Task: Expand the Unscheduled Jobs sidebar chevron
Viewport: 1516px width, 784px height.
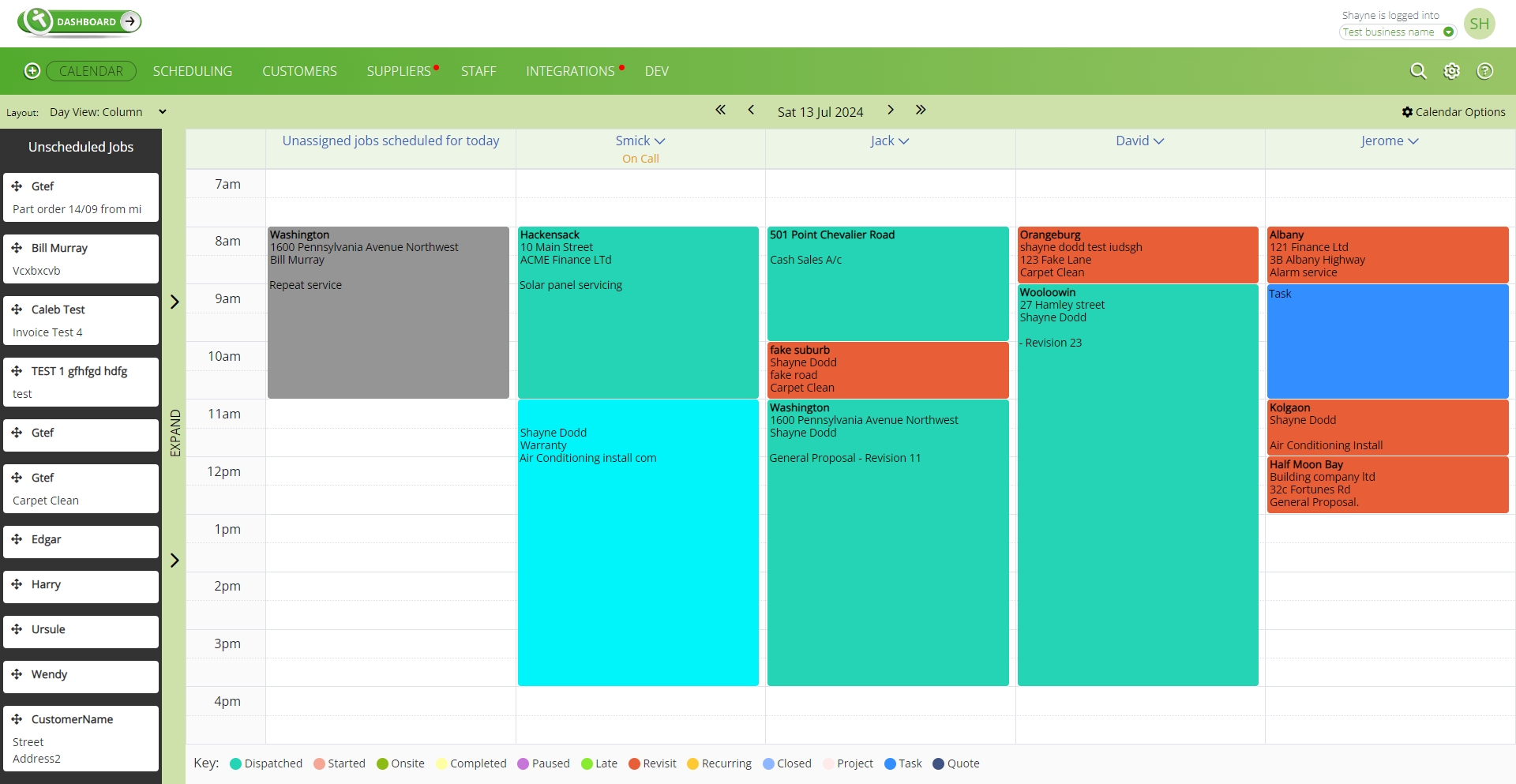Action: [174, 302]
